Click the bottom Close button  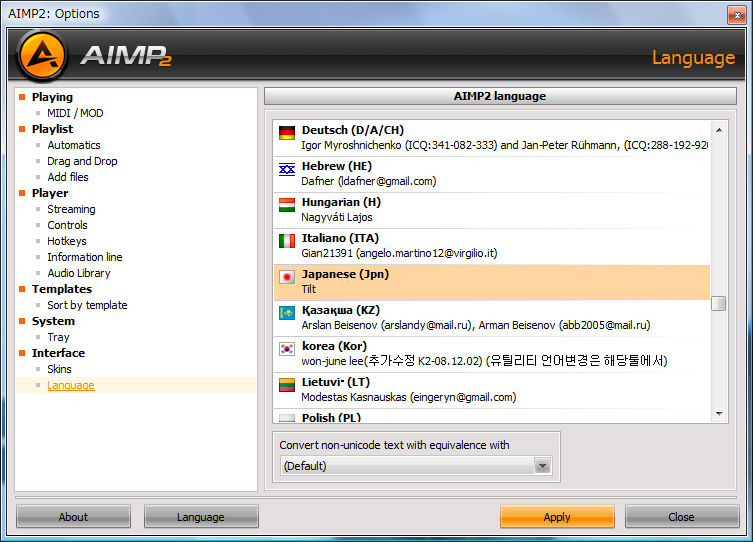tap(681, 517)
